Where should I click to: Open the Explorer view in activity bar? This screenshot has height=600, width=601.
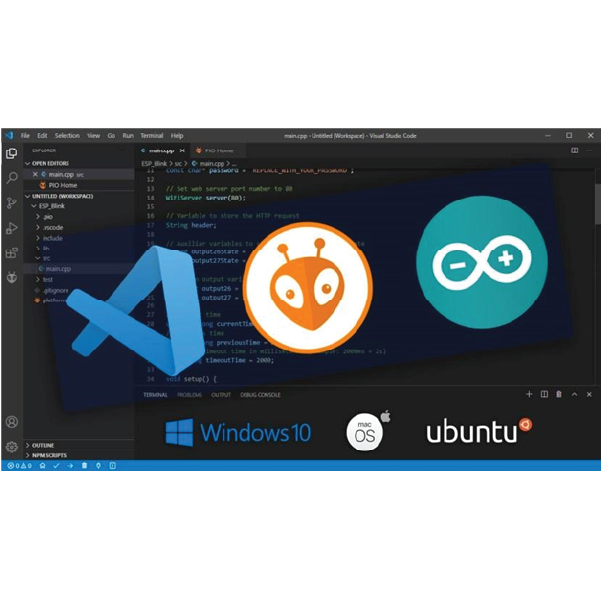(x=11, y=153)
